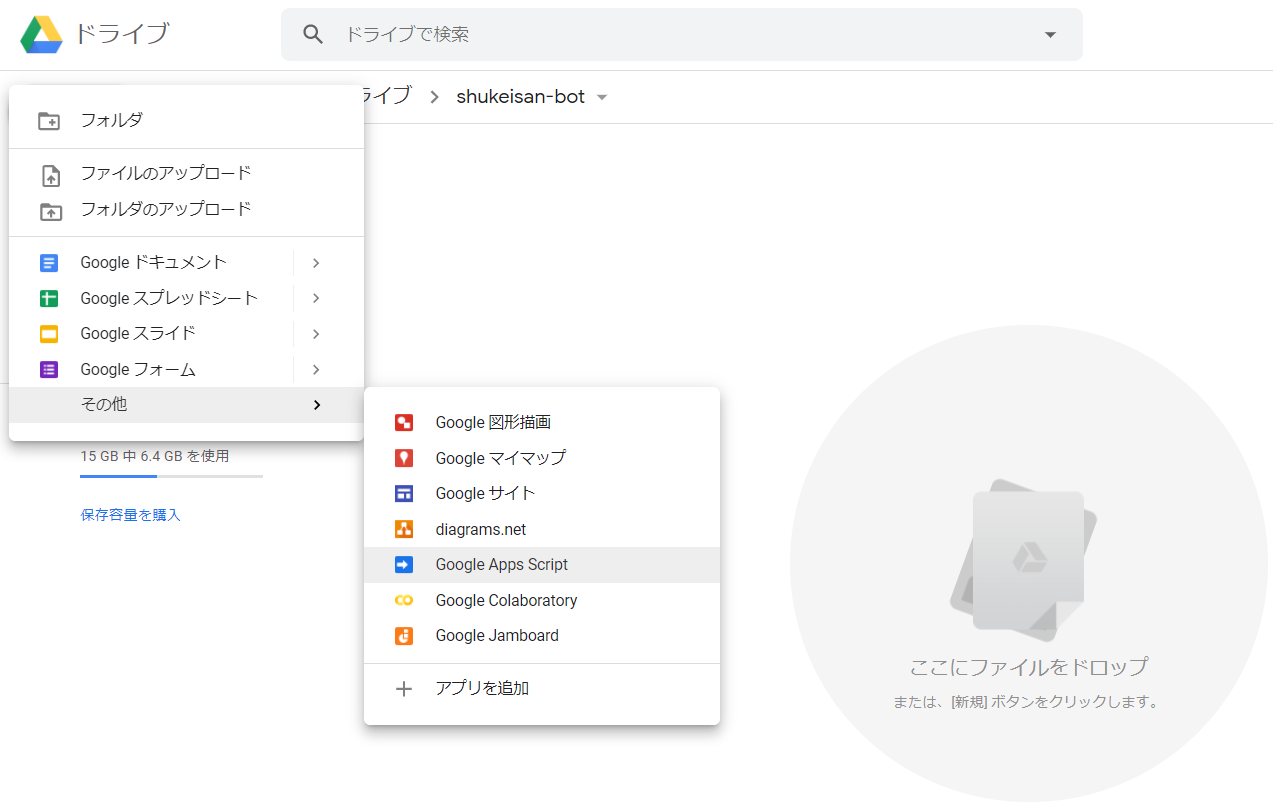This screenshot has width=1273, height=806.
Task: Select Google Colaboratory
Action: click(542, 601)
